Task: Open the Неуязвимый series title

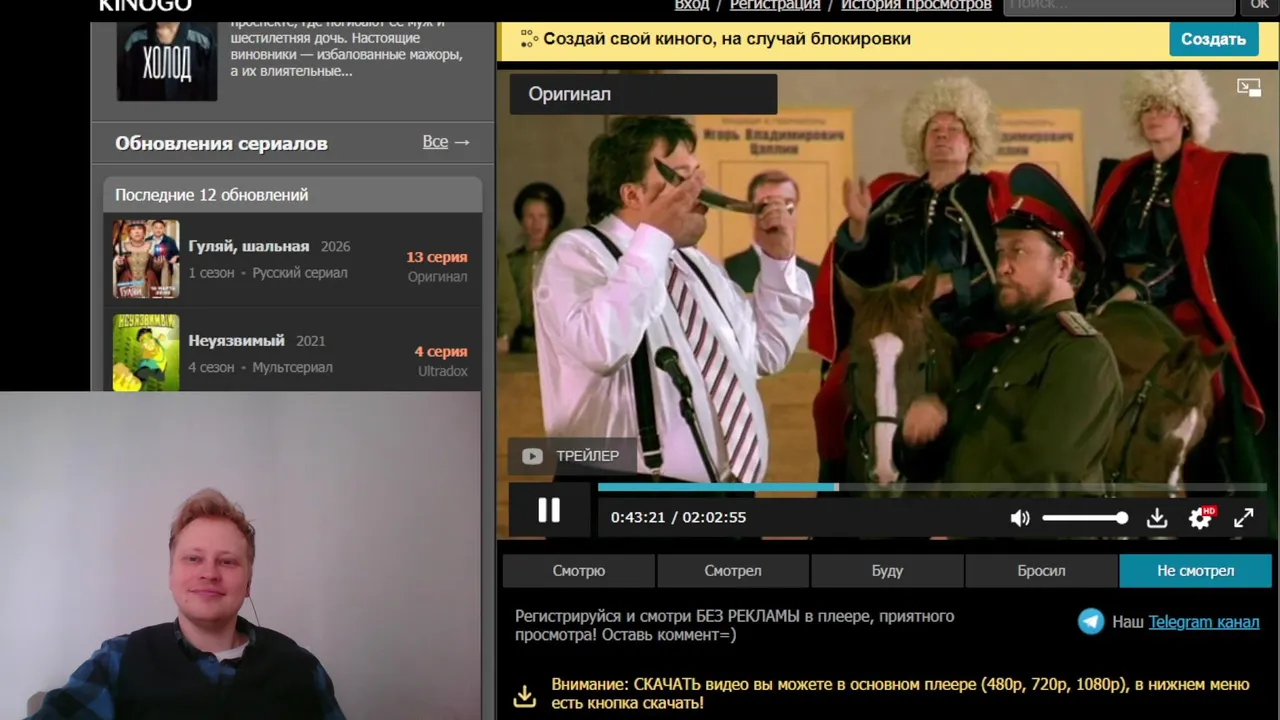Action: pos(237,340)
